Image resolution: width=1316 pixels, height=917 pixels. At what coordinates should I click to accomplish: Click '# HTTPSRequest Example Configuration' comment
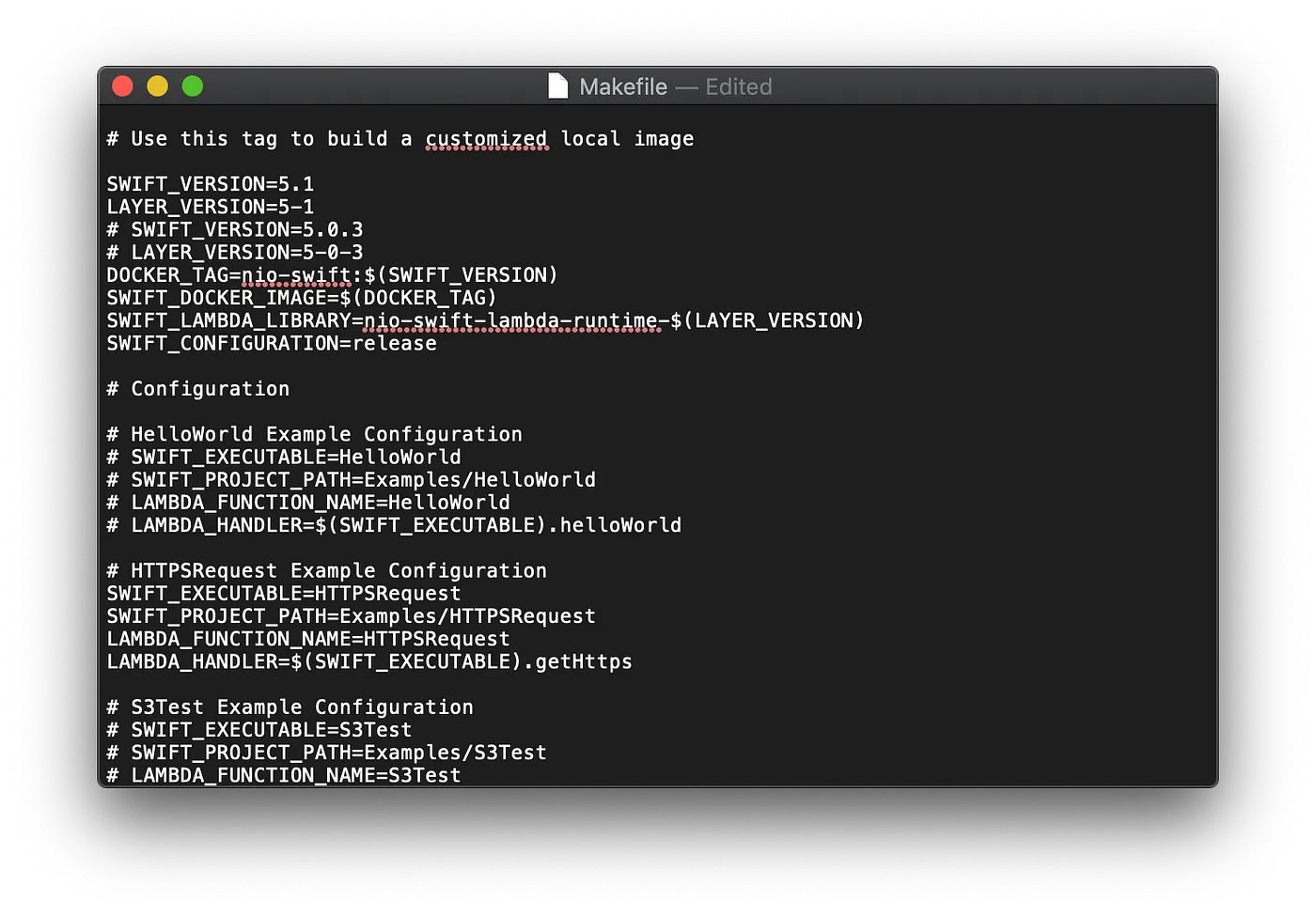[327, 570]
